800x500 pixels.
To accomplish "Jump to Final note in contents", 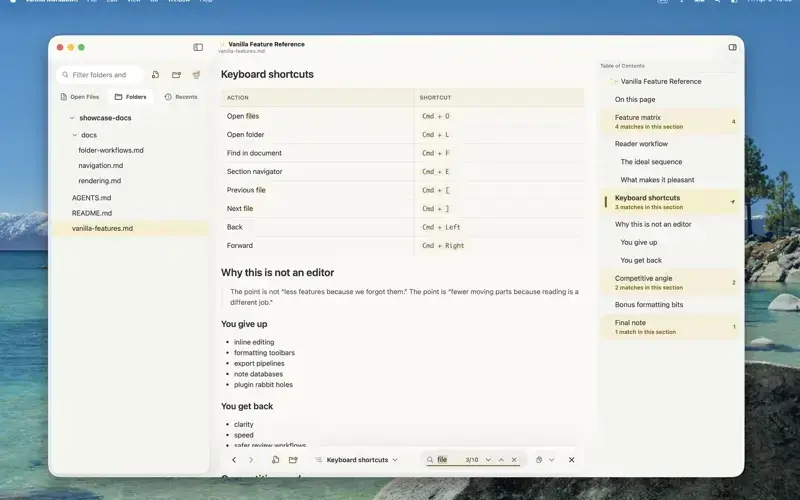I will tap(669, 327).
